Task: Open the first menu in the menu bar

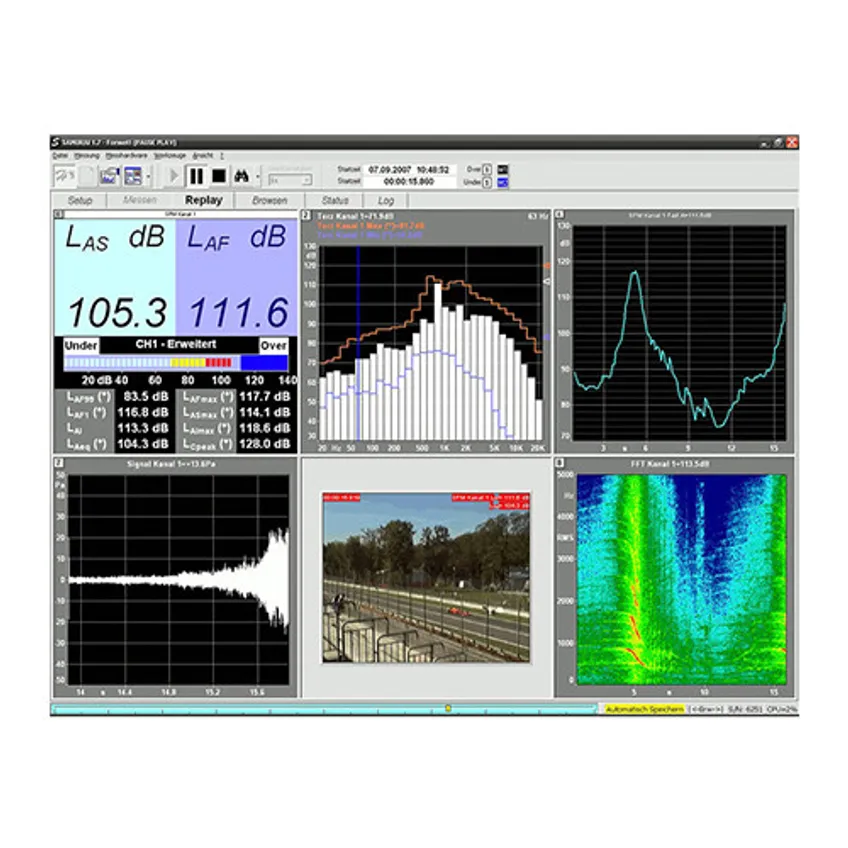Action: coord(60,156)
